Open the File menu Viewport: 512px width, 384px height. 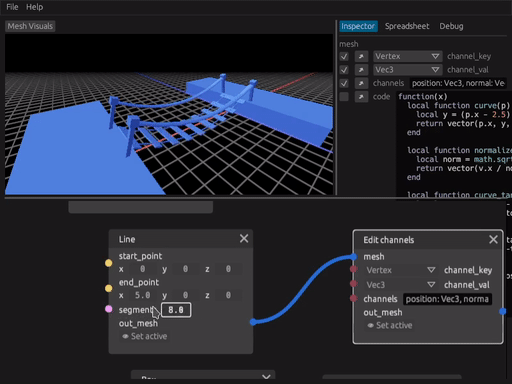tap(12, 7)
